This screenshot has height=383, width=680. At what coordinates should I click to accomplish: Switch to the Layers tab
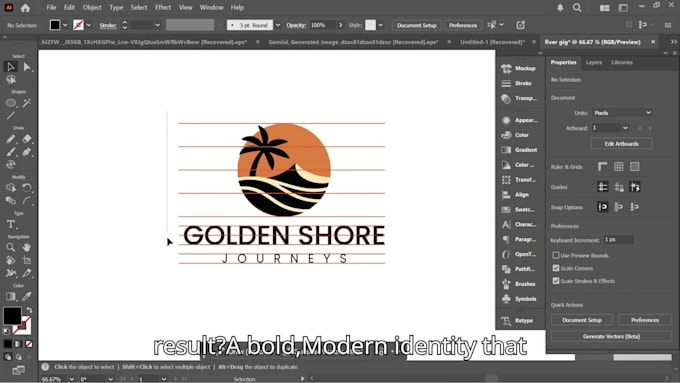(x=594, y=62)
